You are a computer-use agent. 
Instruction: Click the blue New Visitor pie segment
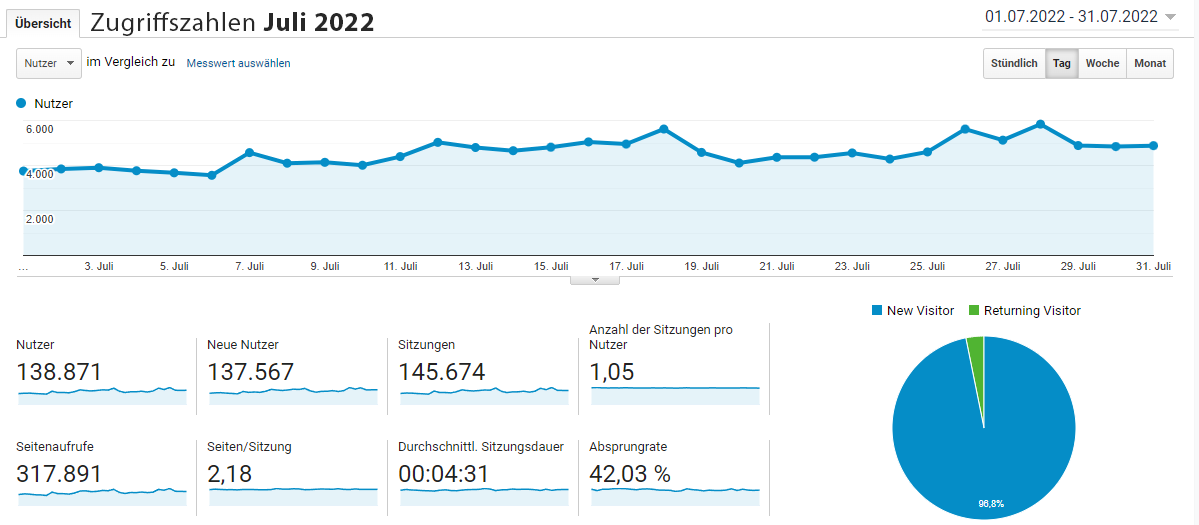tap(984, 440)
